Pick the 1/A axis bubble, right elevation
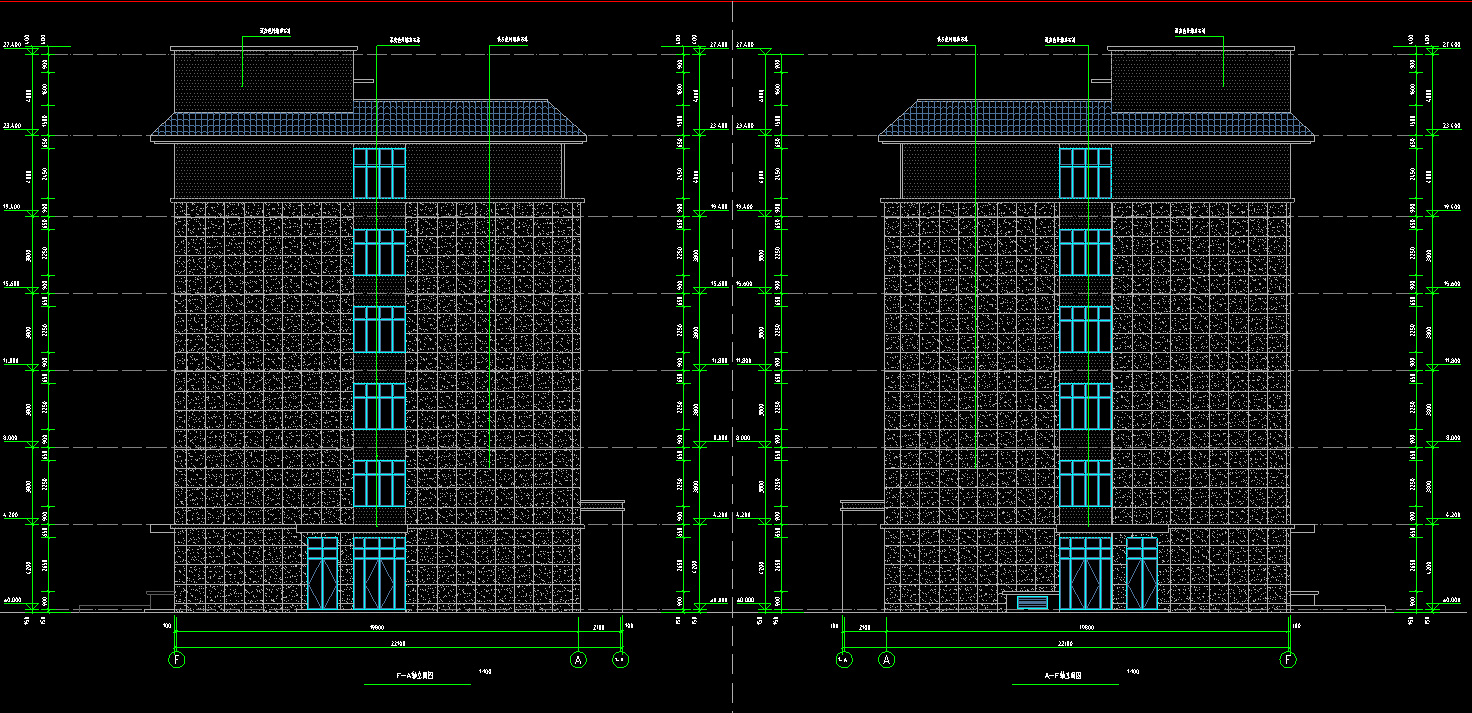Screen dimensions: 1472x713 click(x=844, y=659)
